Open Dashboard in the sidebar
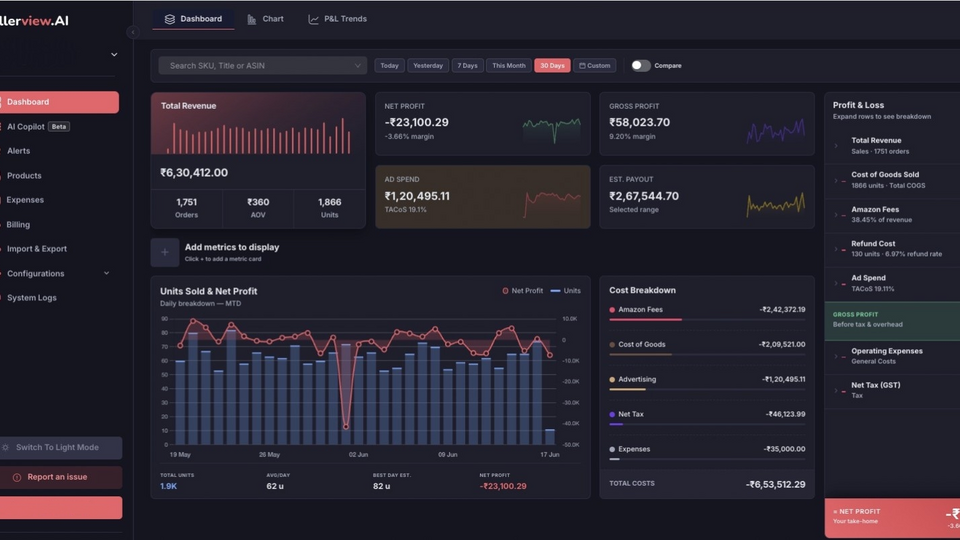The width and height of the screenshot is (960, 540). click(x=59, y=102)
